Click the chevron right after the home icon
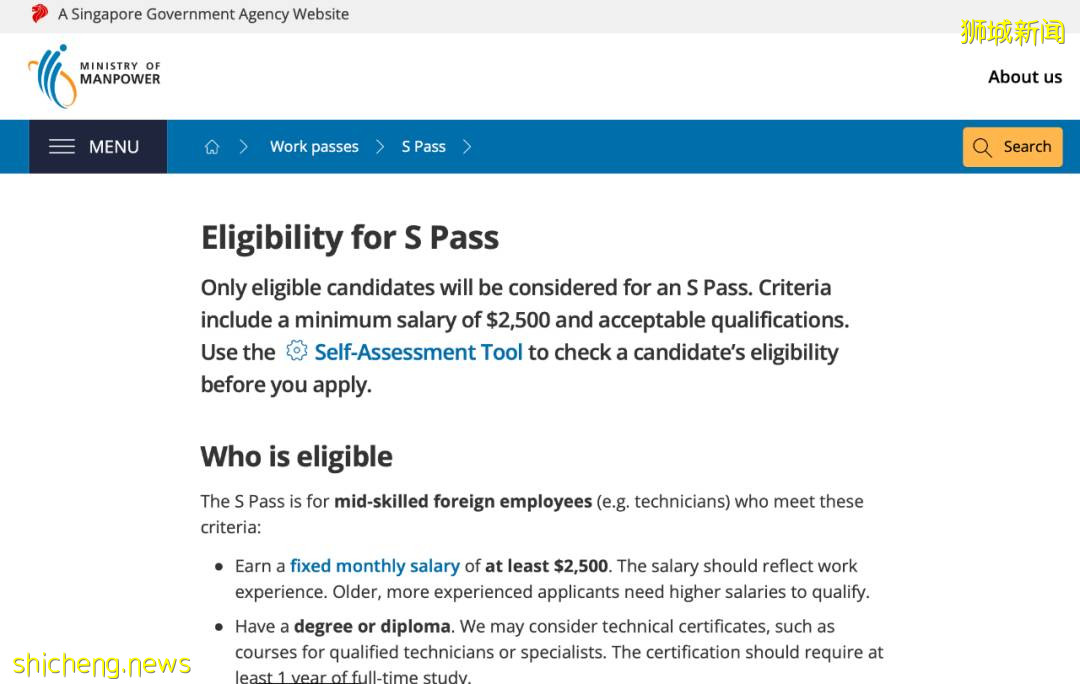 point(243,147)
